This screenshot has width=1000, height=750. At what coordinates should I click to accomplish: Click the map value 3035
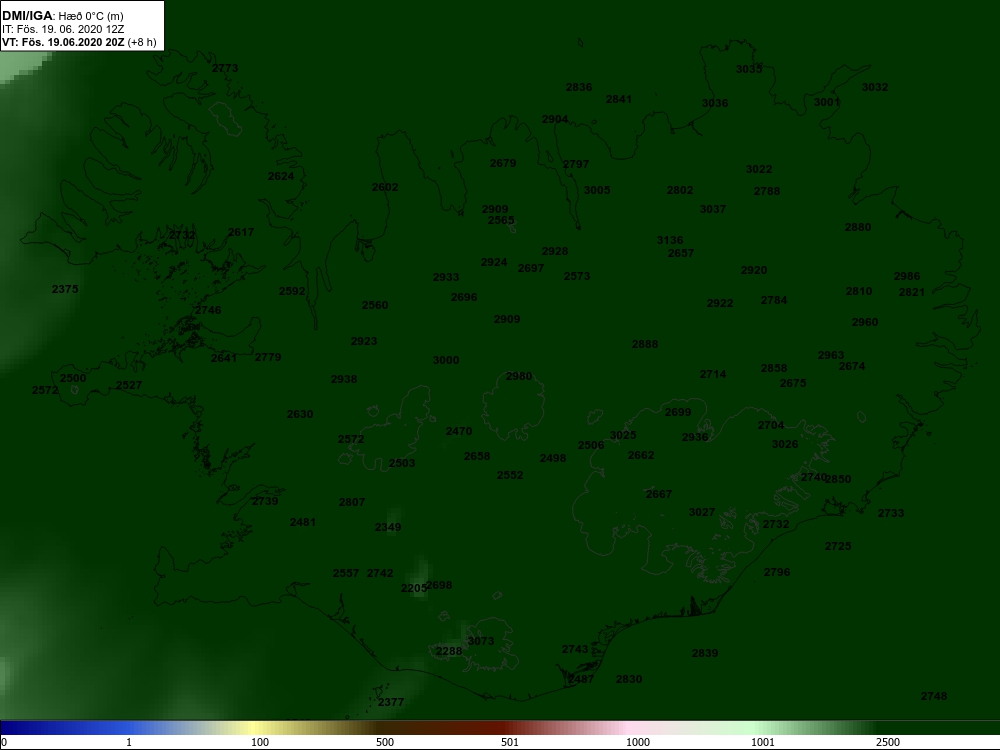coord(749,70)
